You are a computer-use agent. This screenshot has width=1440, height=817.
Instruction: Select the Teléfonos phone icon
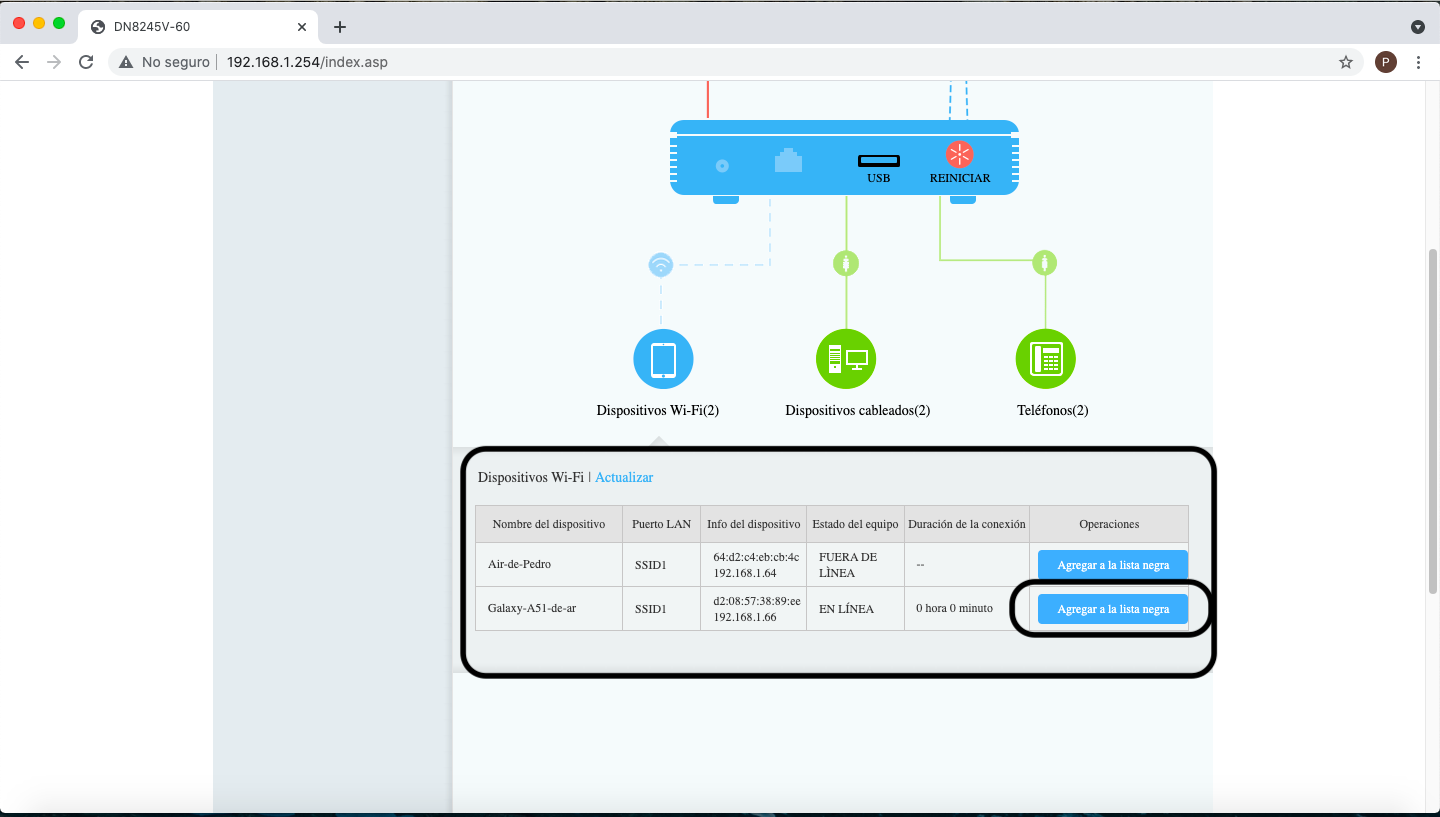(x=1045, y=359)
